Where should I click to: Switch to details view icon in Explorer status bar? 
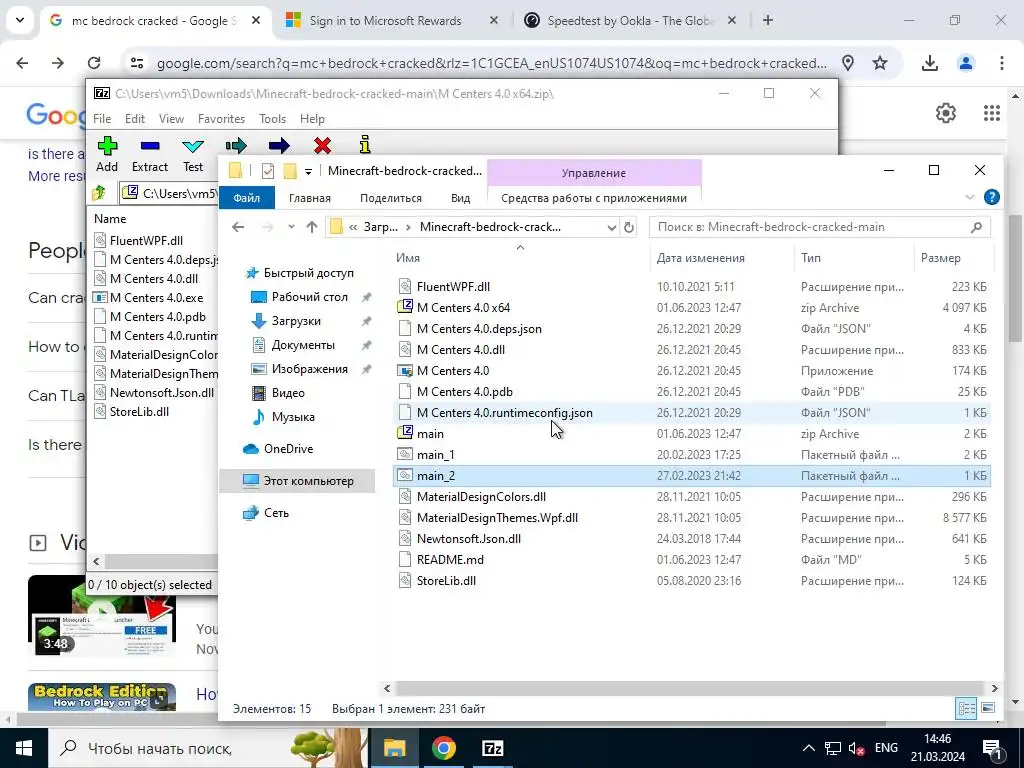(967, 708)
